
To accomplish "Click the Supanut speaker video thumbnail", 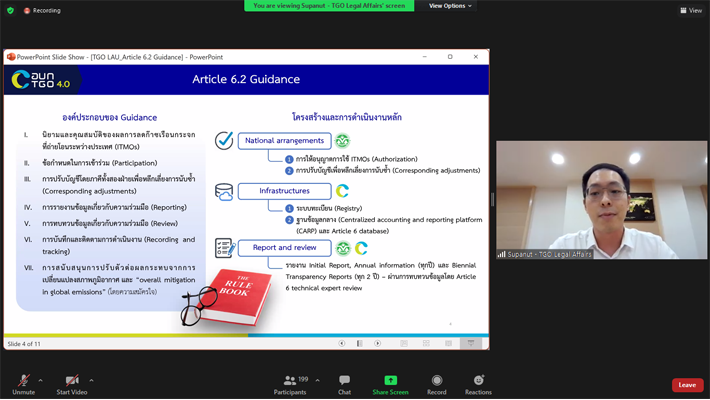I will (x=601, y=200).
